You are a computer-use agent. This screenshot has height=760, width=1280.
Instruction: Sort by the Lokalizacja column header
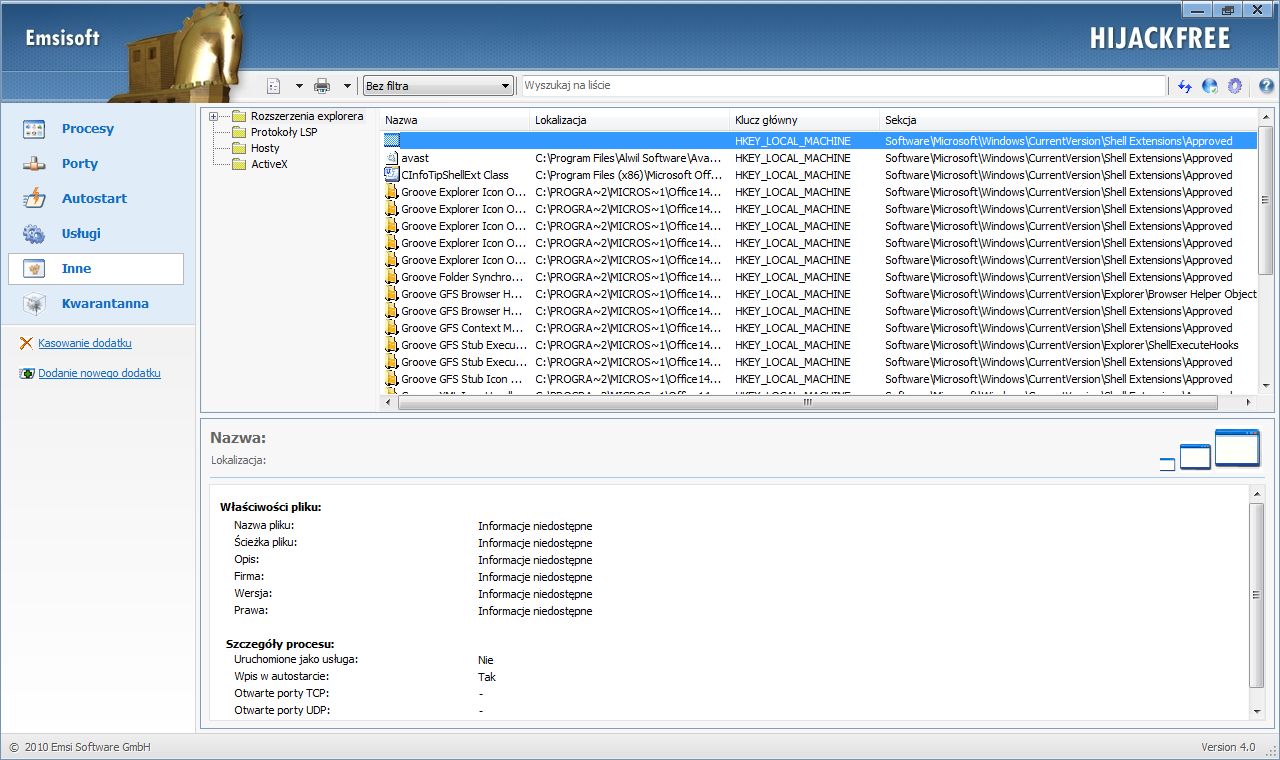[630, 120]
